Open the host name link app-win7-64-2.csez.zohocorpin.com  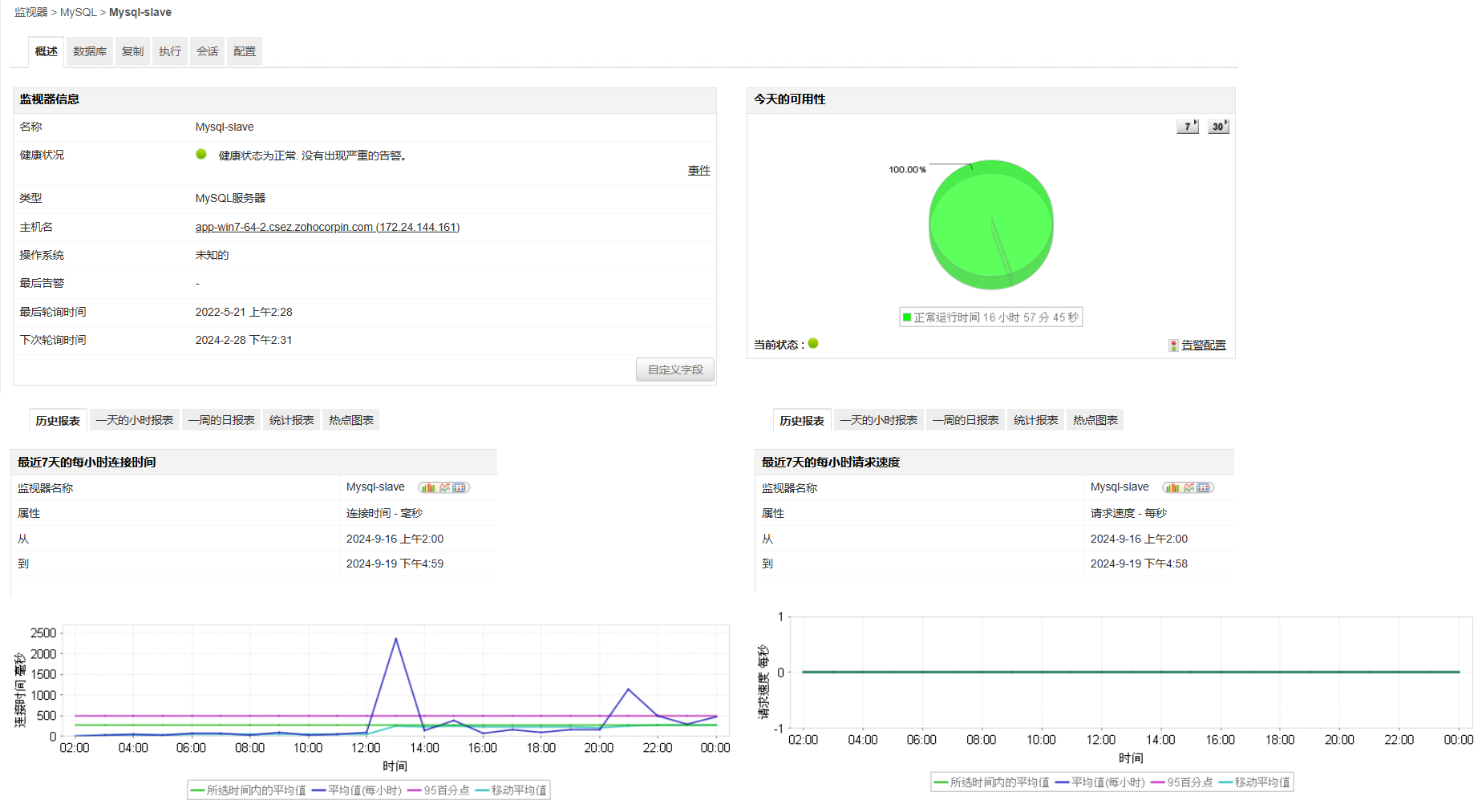(x=327, y=227)
